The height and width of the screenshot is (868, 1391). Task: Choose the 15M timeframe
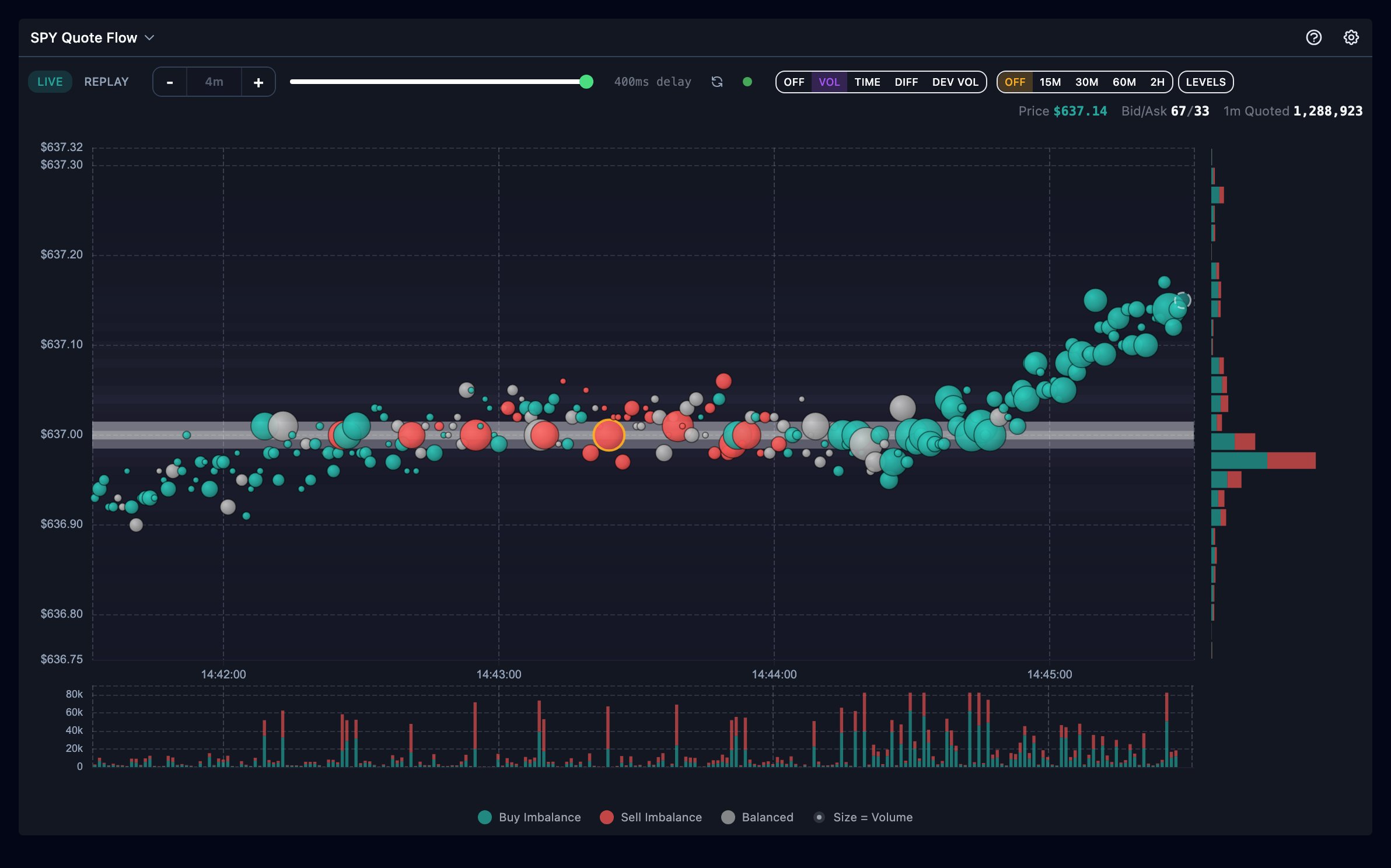click(x=1050, y=82)
